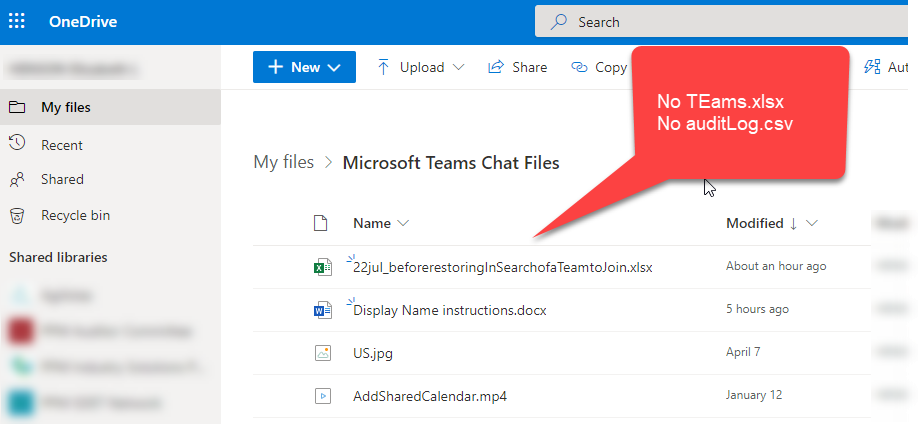Click the 'April 7' modified cell
This screenshot has width=918, height=424.
pyautogui.click(x=743, y=351)
